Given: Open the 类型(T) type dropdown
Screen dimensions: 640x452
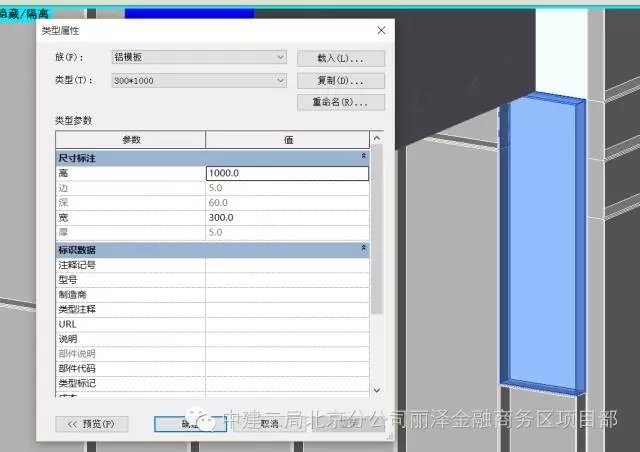Looking at the screenshot, I should click(199, 80).
